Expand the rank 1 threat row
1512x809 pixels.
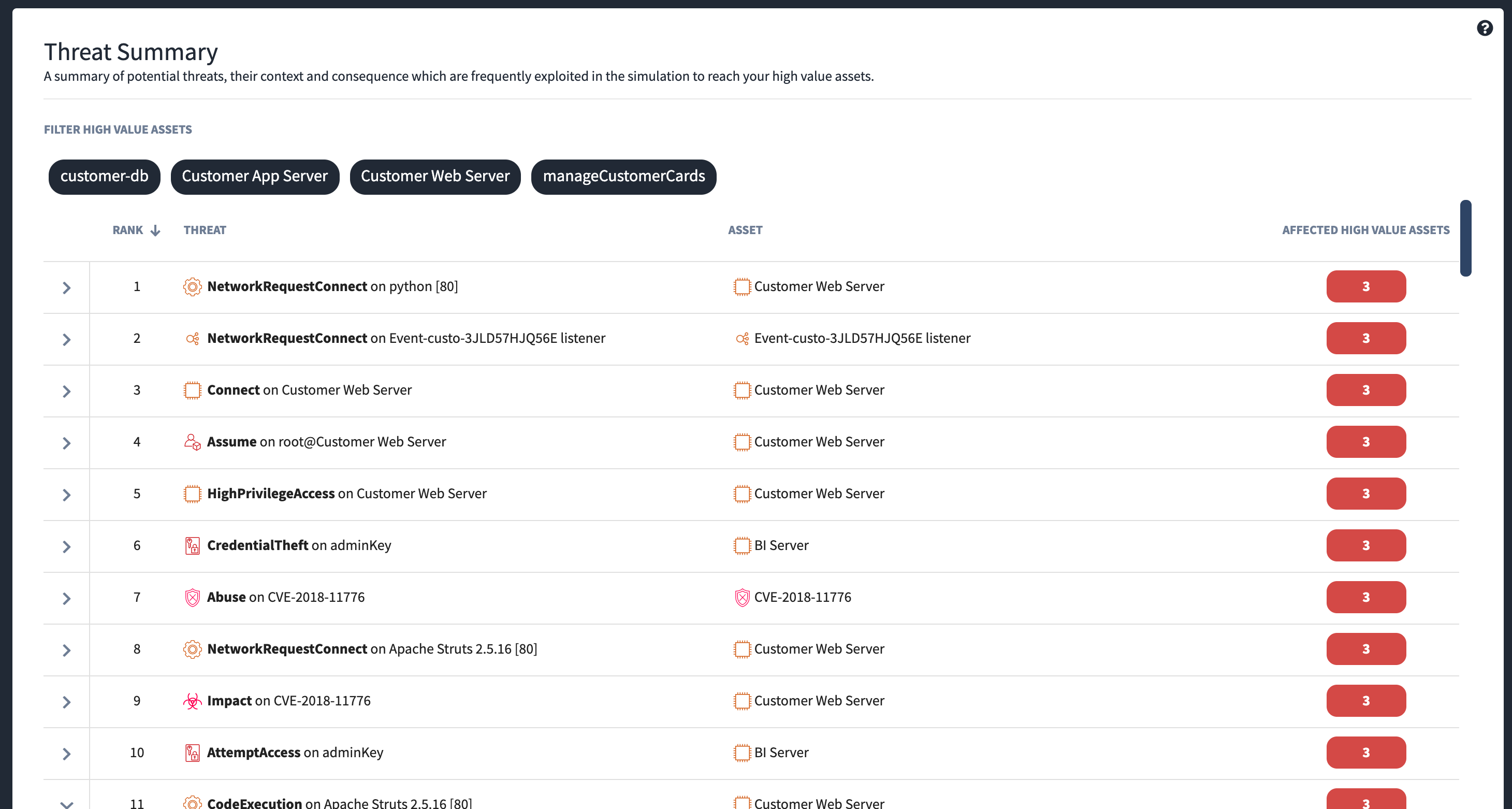[66, 287]
